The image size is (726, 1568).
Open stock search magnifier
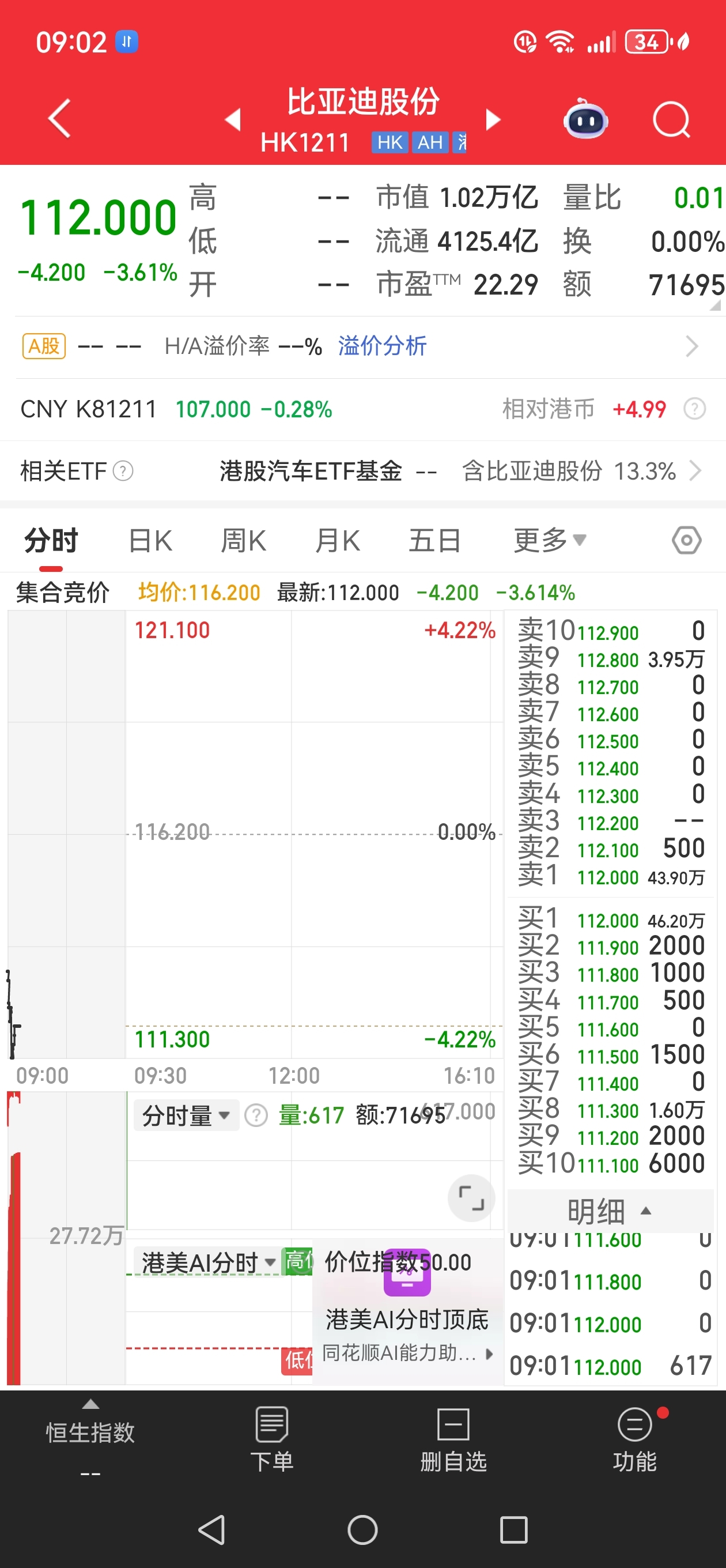671,119
